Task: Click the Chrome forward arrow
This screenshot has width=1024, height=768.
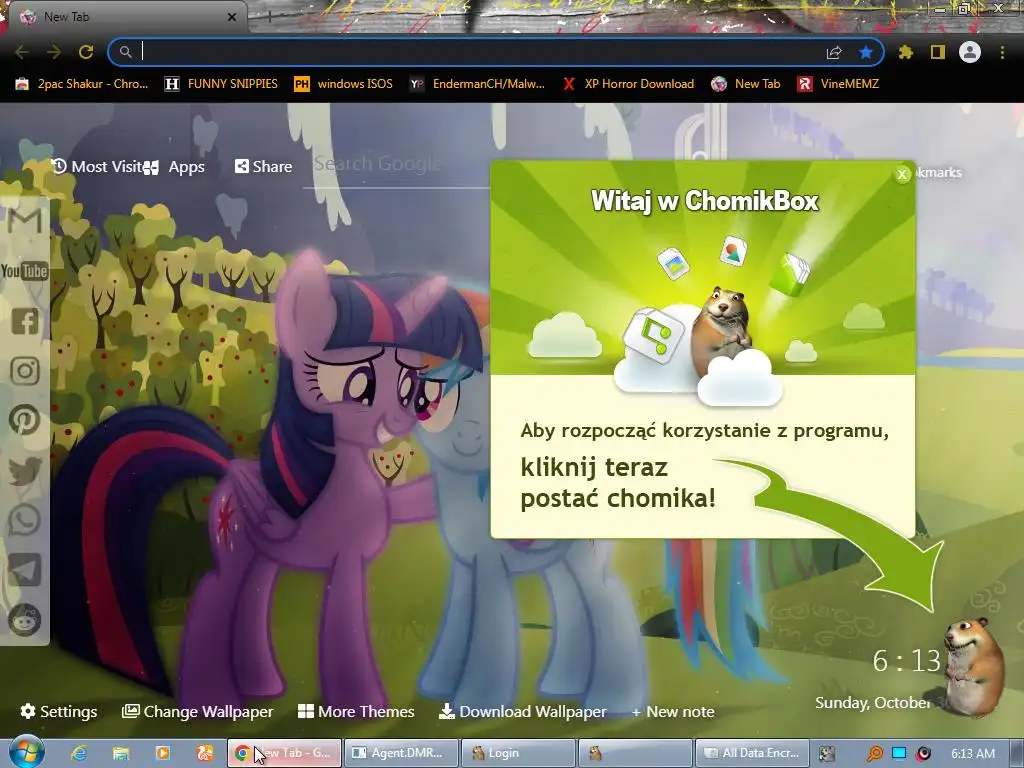Action: pyautogui.click(x=54, y=52)
